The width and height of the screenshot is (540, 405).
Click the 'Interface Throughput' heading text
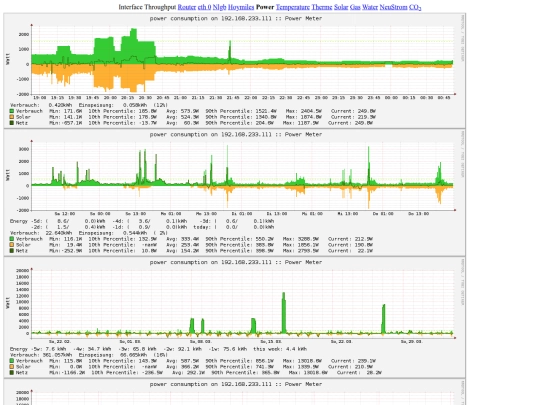(147, 7)
